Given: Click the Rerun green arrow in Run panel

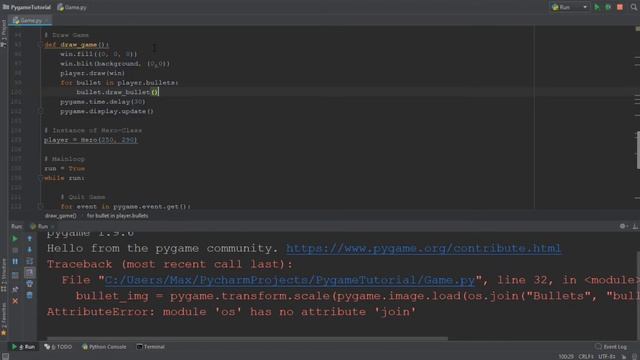Looking at the screenshot, I should 15,238.
